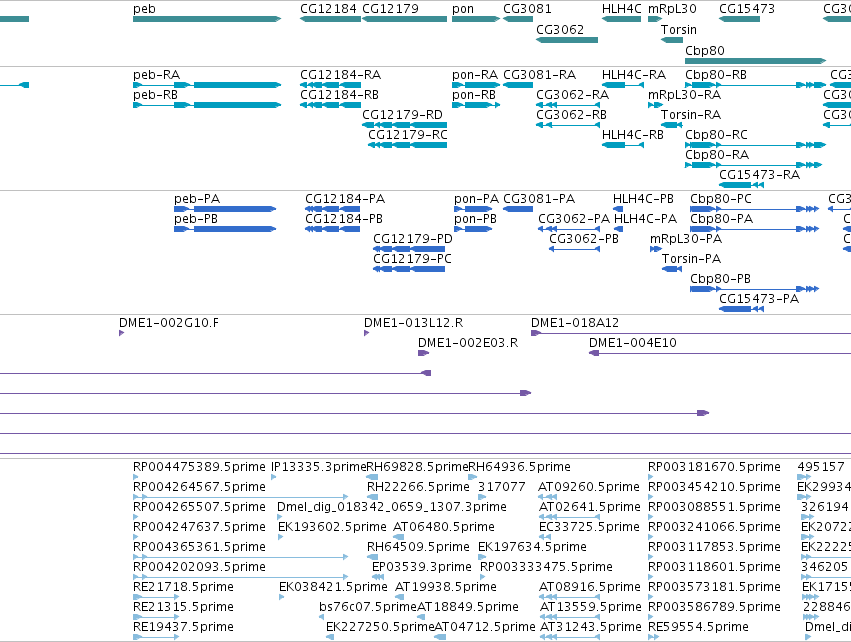Click the Cbp80-RC transcript
The image size is (851, 642).
[755, 145]
